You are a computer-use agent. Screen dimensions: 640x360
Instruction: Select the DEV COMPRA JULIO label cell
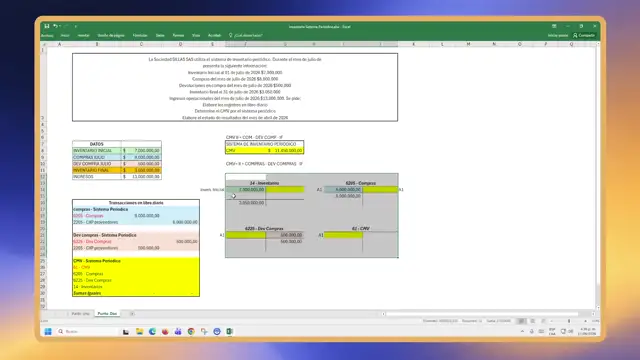point(97,164)
